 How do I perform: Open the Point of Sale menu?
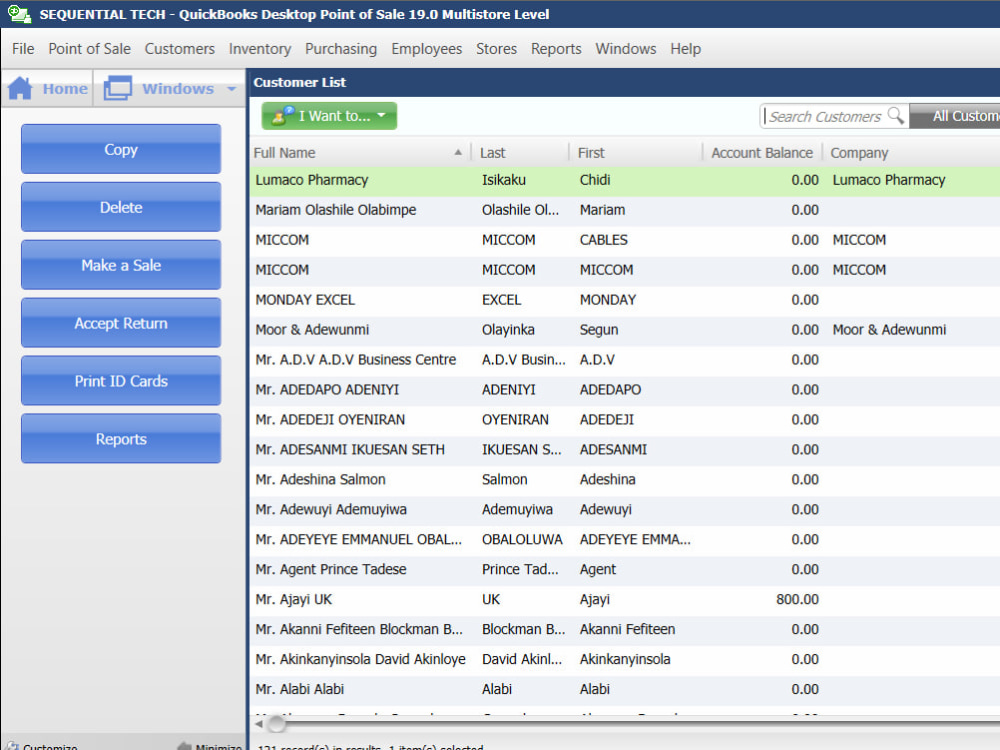tap(89, 48)
